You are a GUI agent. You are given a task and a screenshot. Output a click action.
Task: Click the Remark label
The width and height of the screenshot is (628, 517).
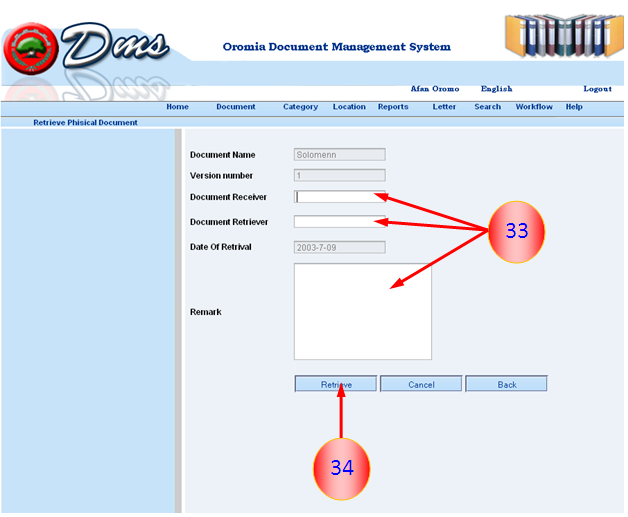pos(205,312)
